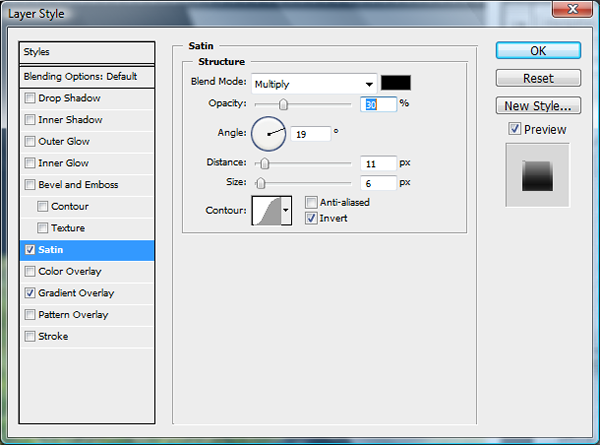Expand the Contour picker arrow
Viewport: 600px width, 445px height.
286,210
